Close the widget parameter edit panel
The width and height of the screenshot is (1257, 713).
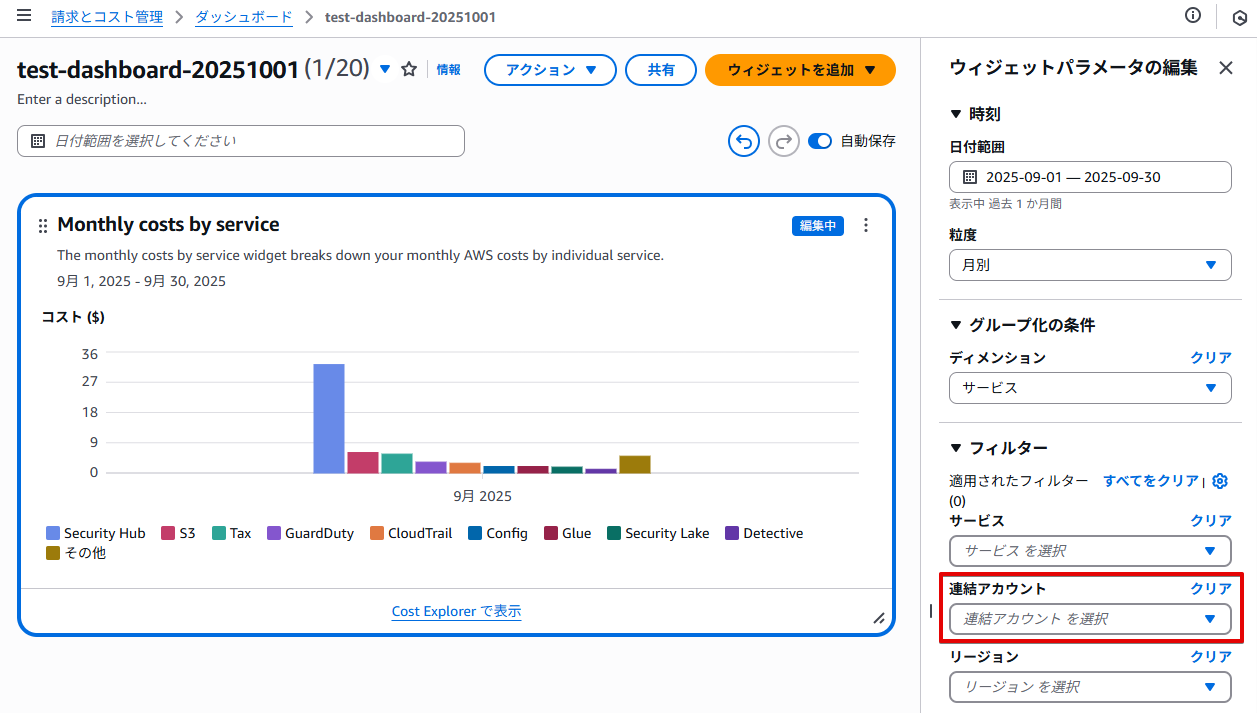1225,68
